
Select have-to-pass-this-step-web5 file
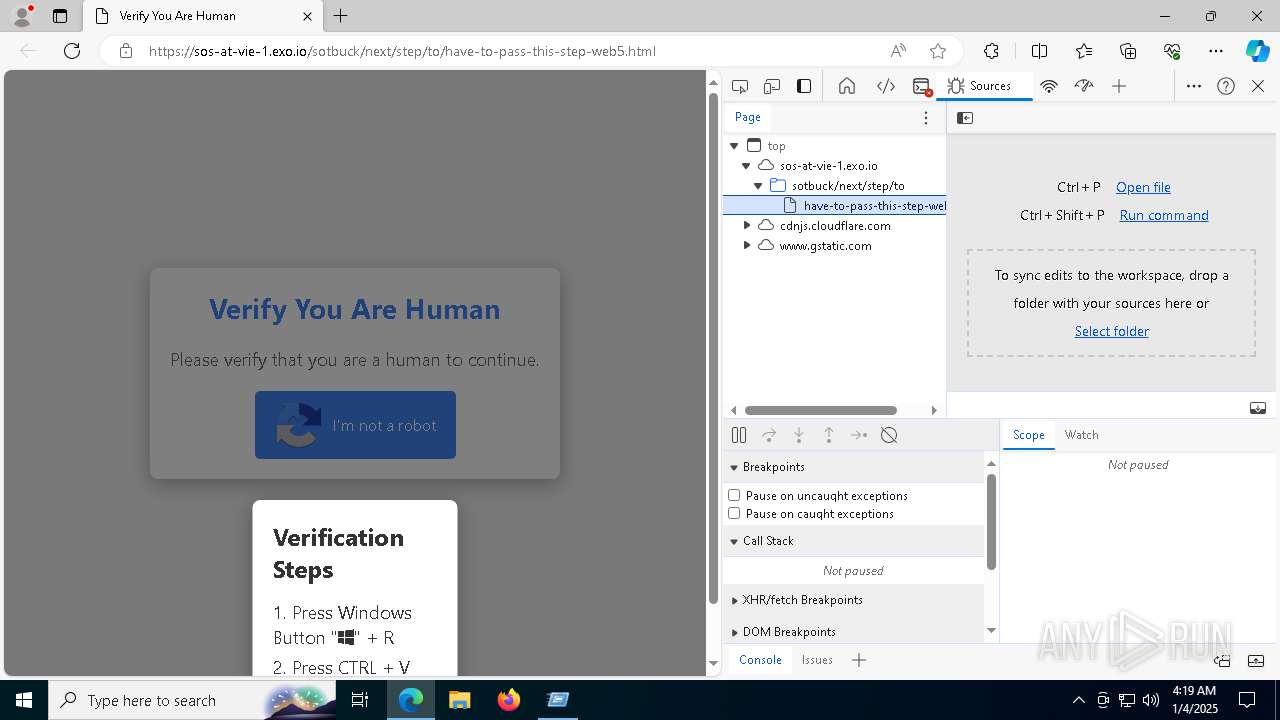click(835, 206)
